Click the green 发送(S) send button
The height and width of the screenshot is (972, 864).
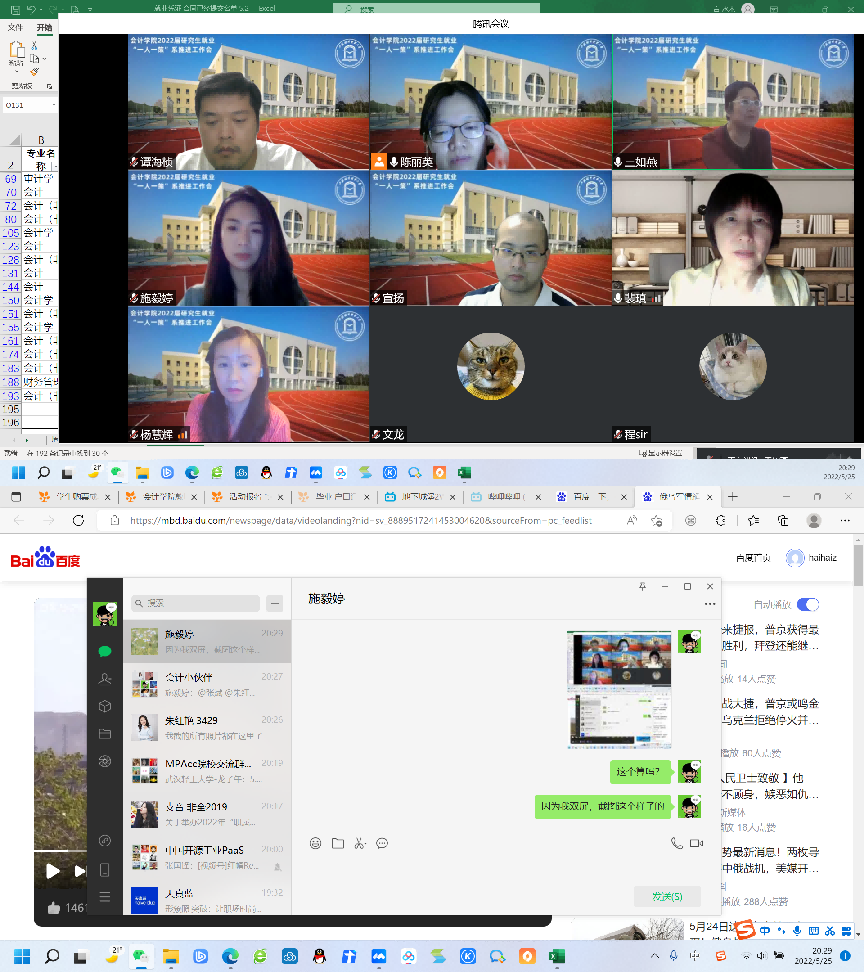tap(667, 896)
